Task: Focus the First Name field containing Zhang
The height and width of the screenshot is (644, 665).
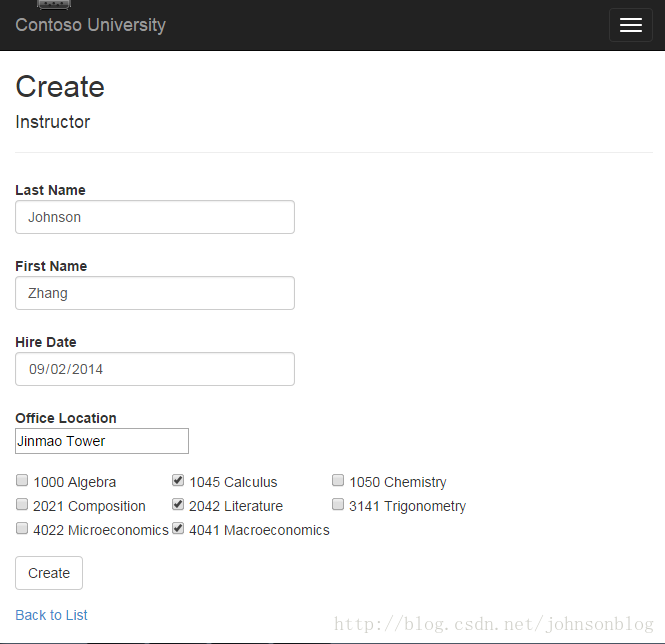Action: click(x=155, y=293)
